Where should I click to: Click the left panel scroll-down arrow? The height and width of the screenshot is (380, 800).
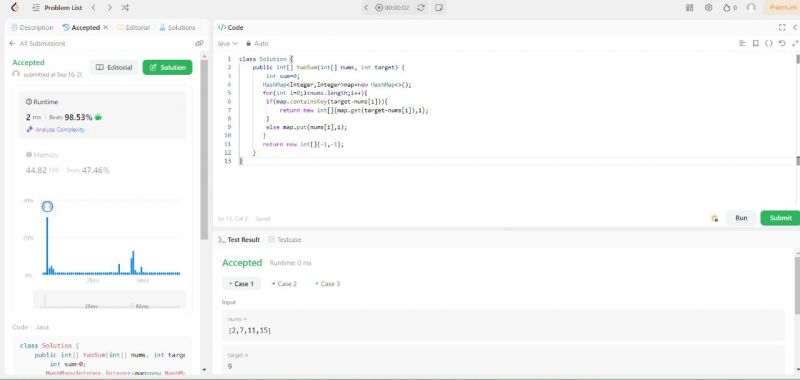pos(204,369)
